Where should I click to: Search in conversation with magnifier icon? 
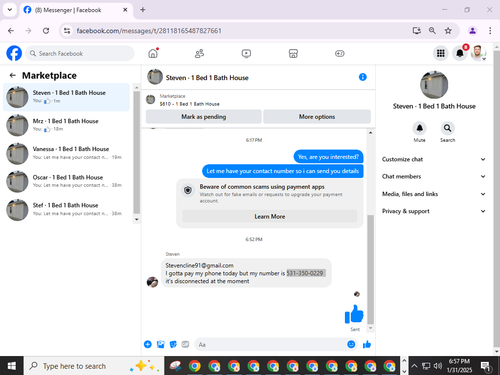447,128
